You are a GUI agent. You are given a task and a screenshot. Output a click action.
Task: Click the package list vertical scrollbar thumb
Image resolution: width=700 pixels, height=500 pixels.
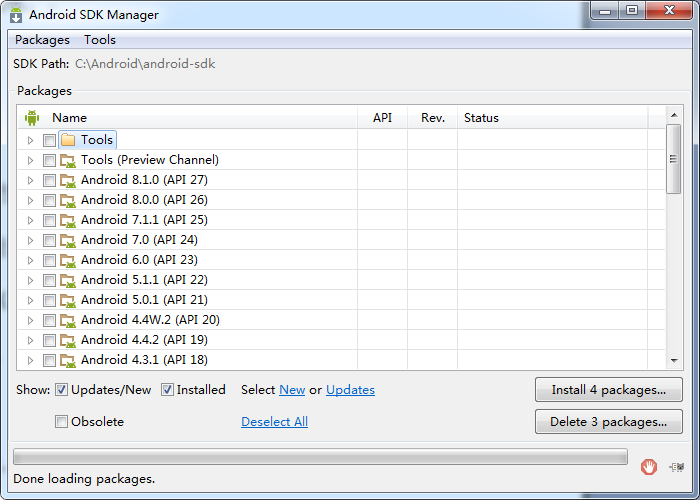[x=674, y=159]
